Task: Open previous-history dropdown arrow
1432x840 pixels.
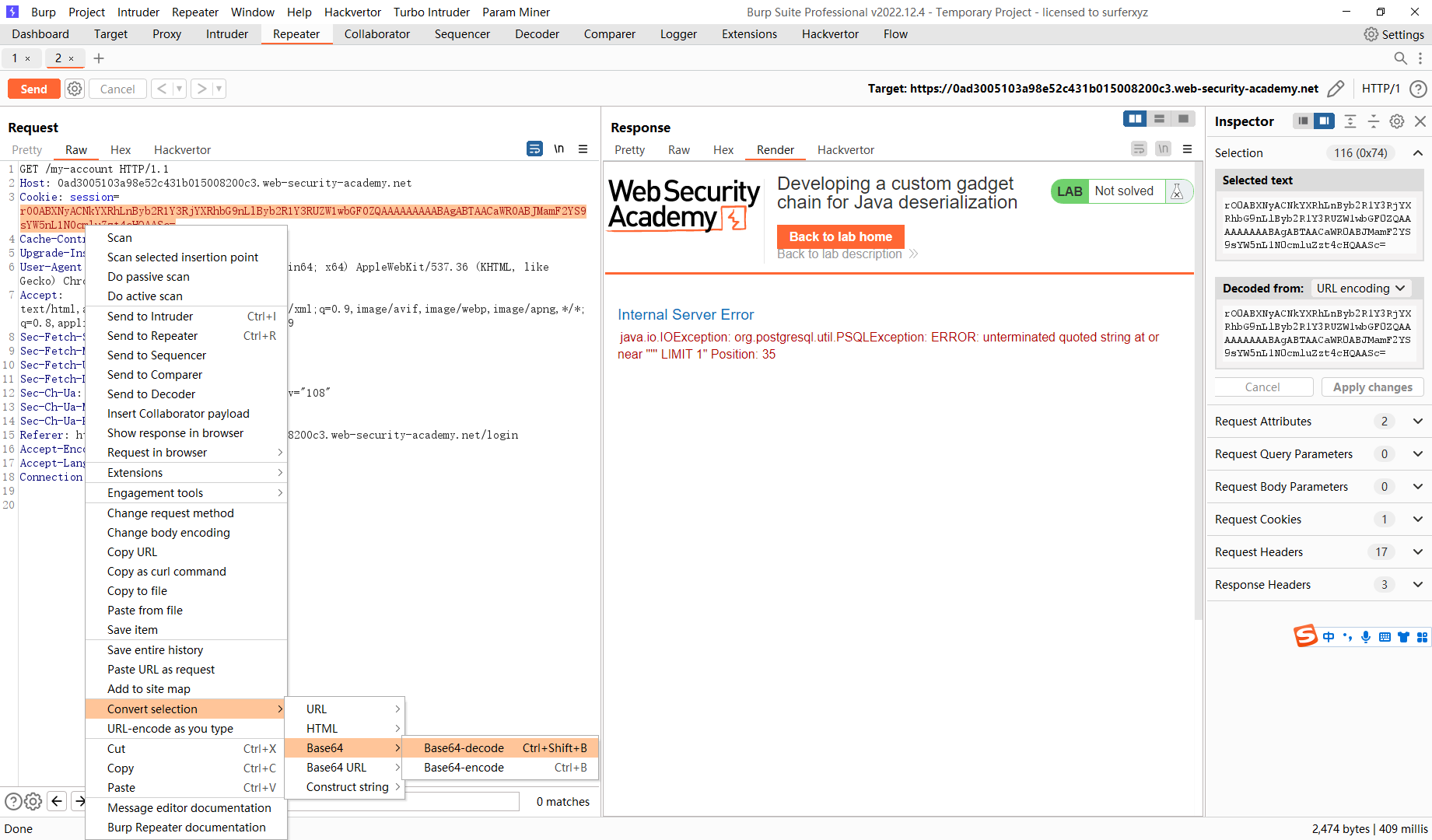Action: click(179, 89)
